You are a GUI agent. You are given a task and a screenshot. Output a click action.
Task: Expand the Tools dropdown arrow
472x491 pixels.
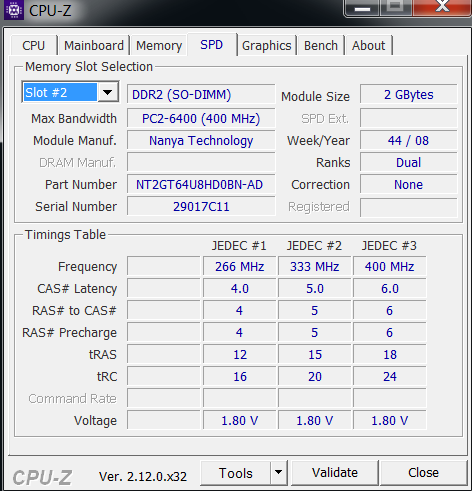click(x=279, y=473)
